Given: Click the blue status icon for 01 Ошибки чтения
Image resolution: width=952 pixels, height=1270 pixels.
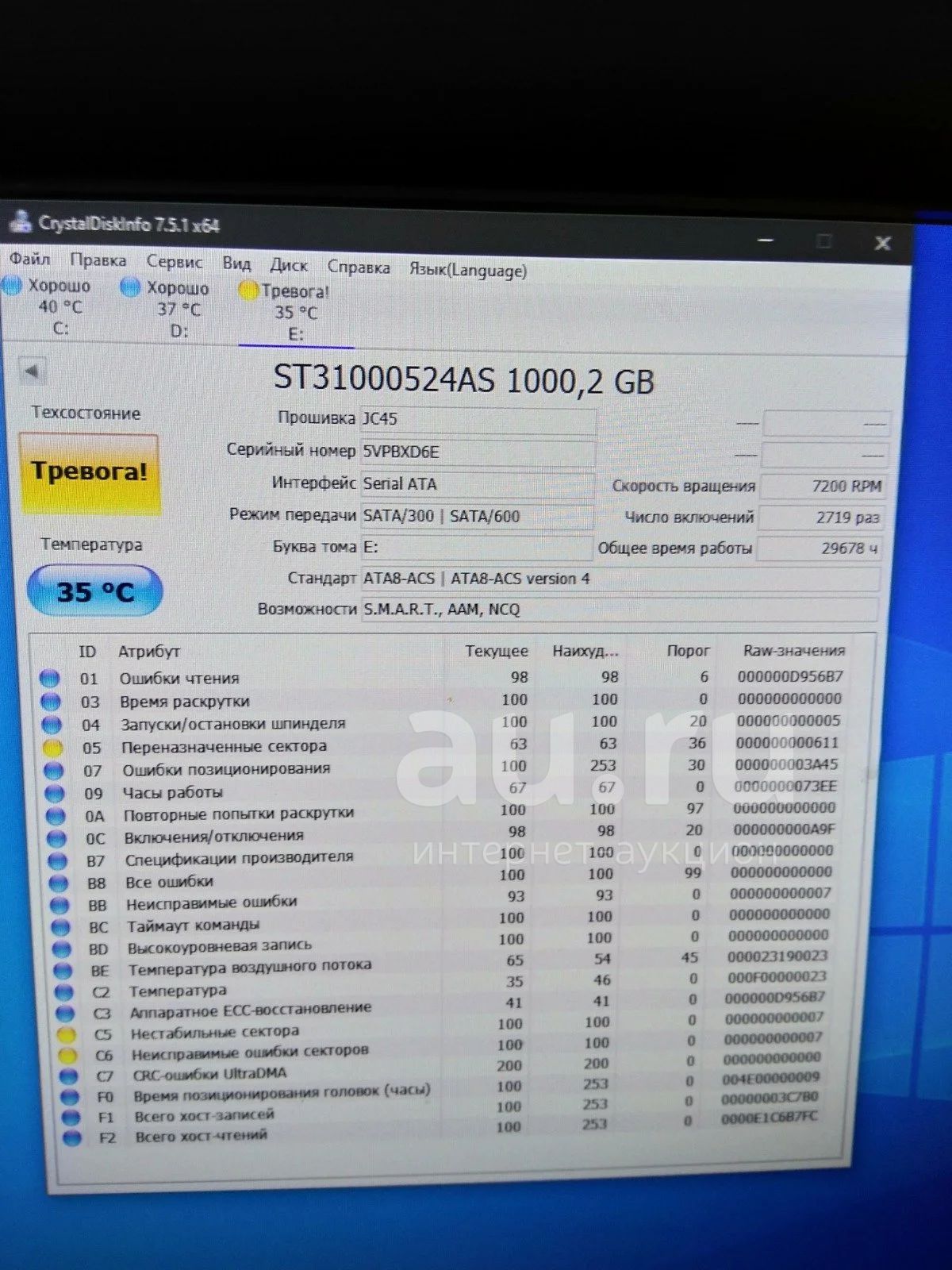Looking at the screenshot, I should 49,679.
